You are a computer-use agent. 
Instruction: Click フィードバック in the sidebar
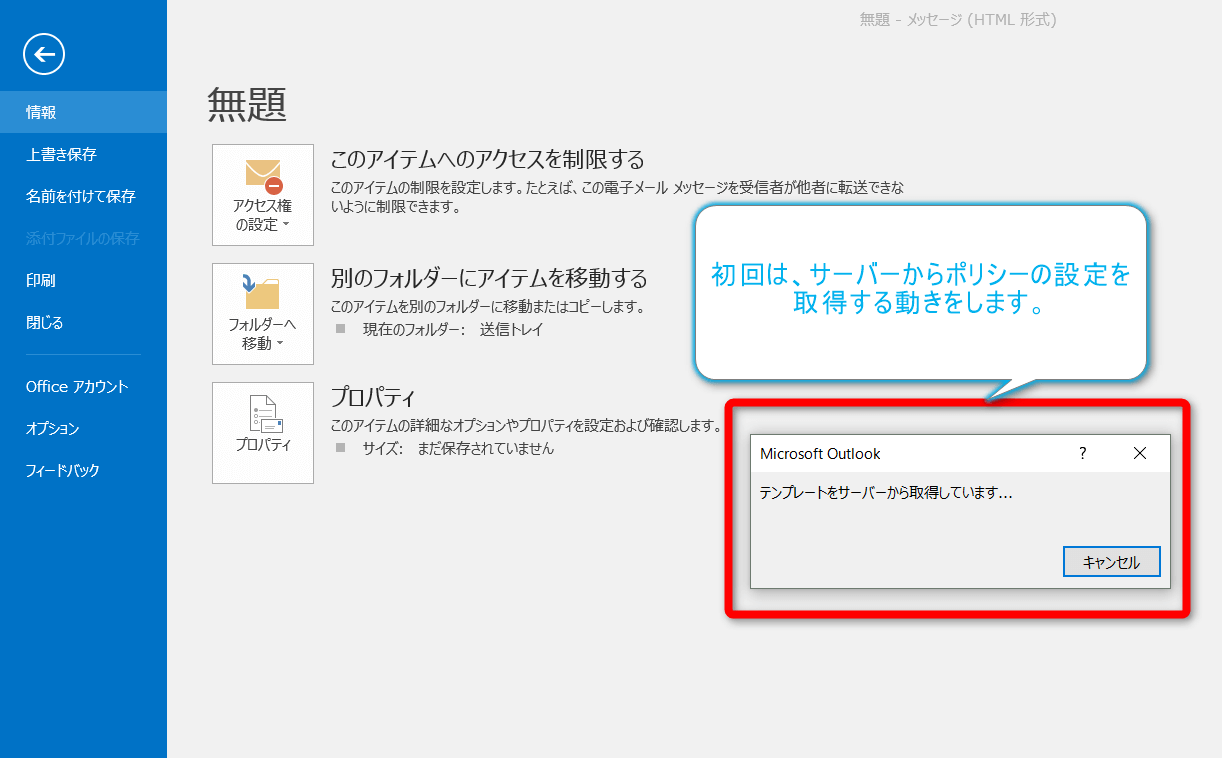(x=63, y=470)
